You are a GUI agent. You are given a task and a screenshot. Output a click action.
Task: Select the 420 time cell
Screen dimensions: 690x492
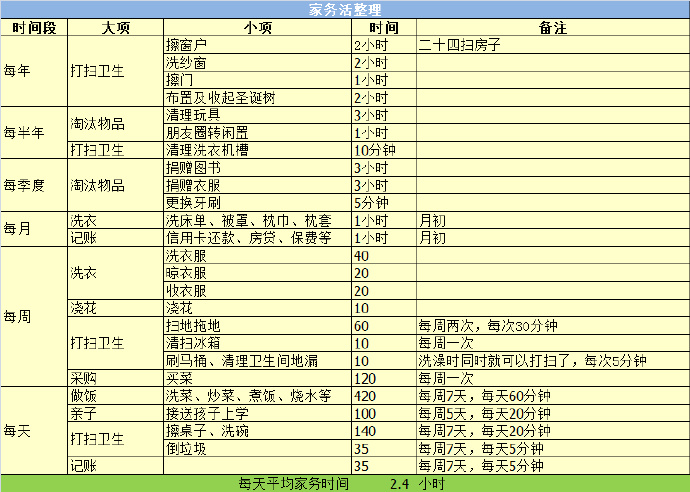coord(384,396)
